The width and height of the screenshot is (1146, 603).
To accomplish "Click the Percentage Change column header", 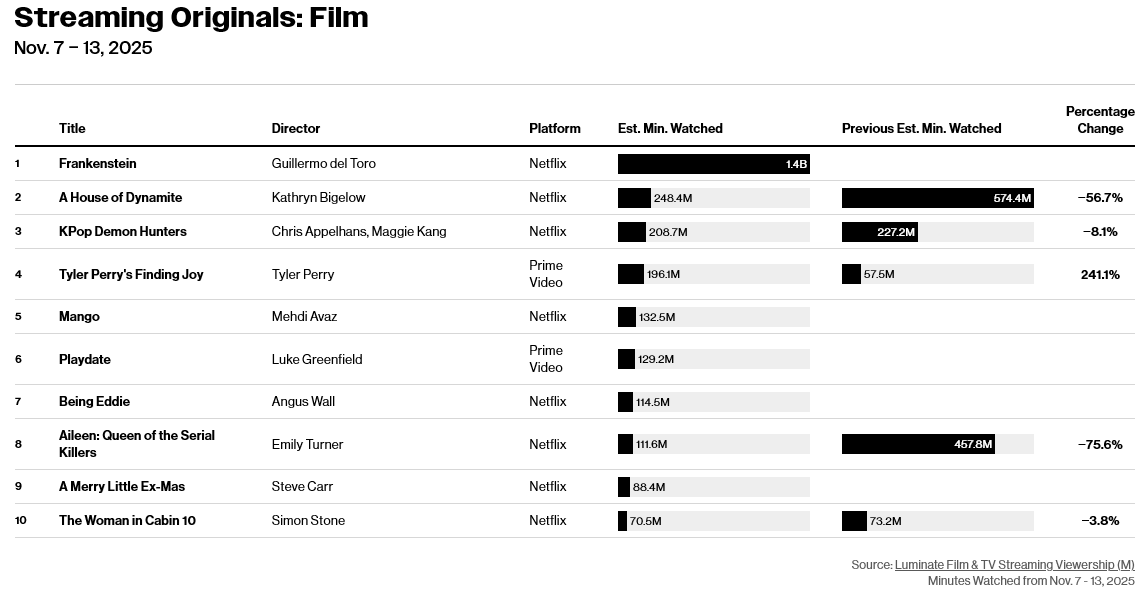I will (1100, 120).
